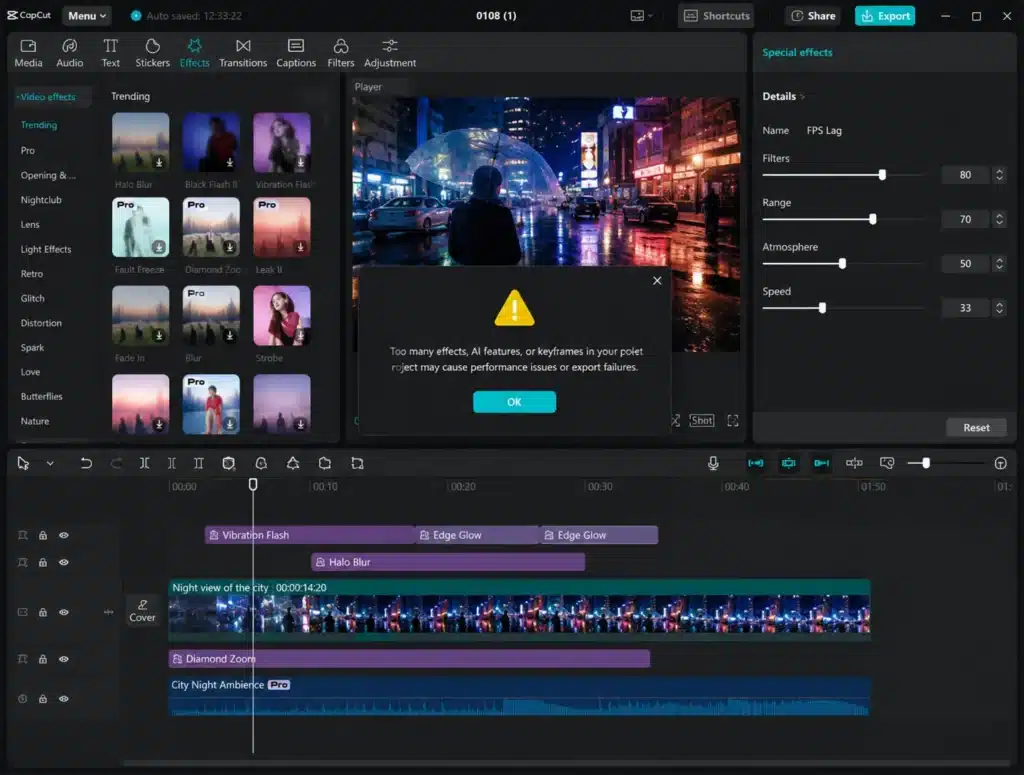Viewport: 1024px width, 775px height.
Task: Click the Split clip icon
Action: click(144, 464)
